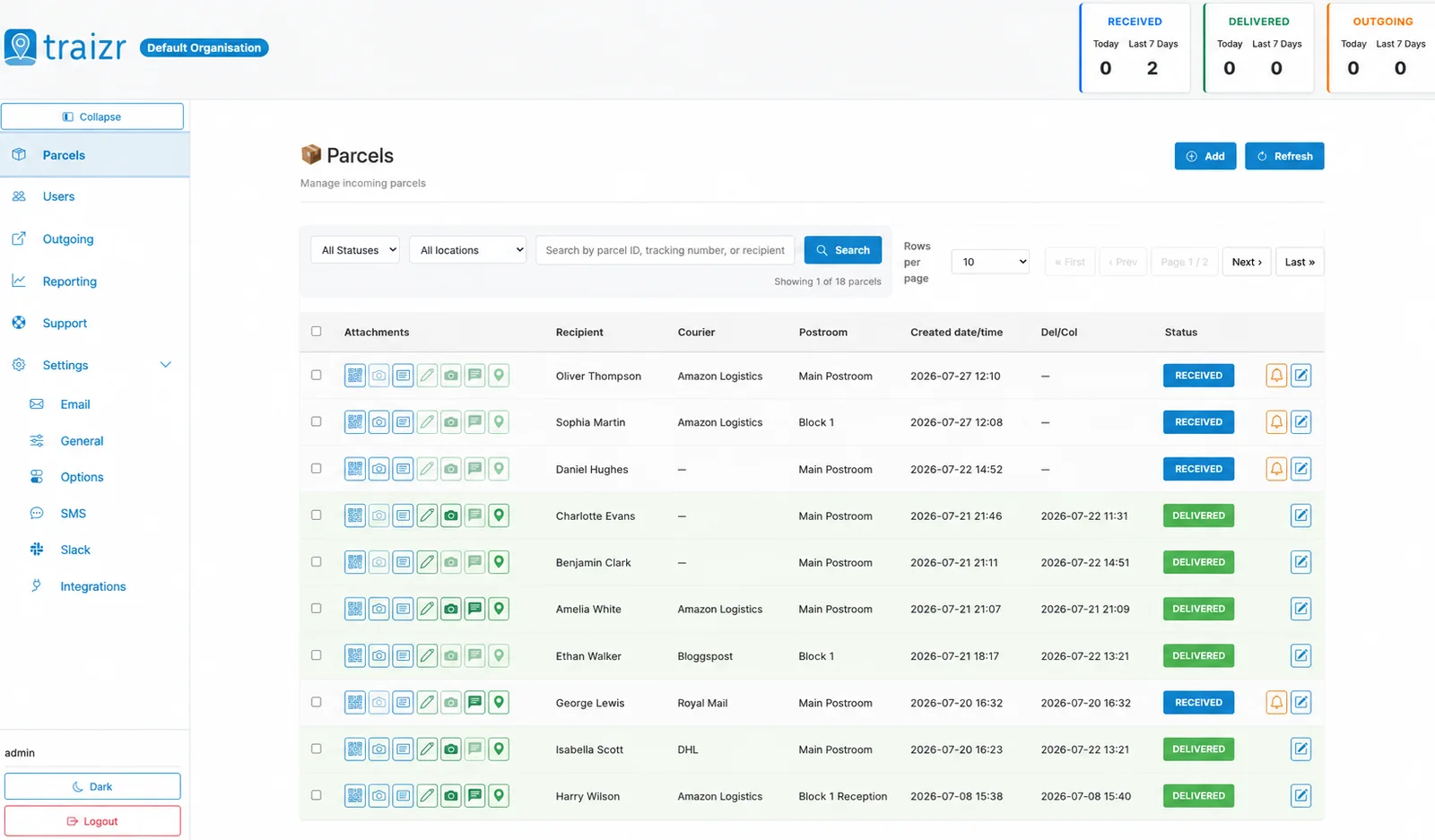Click DELIVERED status badge for Isabella Scott
The height and width of the screenshot is (840, 1435).
coord(1198,749)
